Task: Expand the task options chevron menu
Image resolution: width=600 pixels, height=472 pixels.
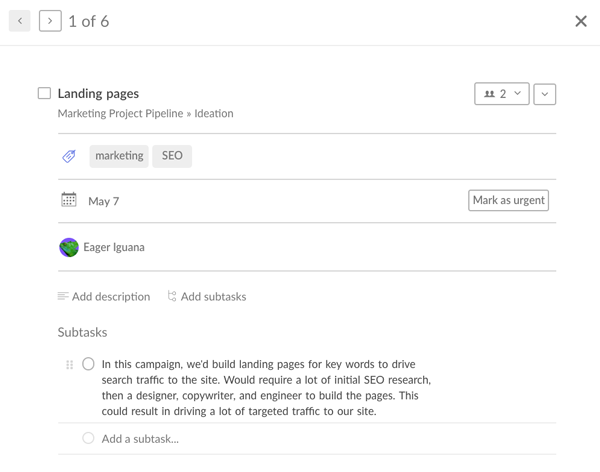Action: pyautogui.click(x=544, y=94)
